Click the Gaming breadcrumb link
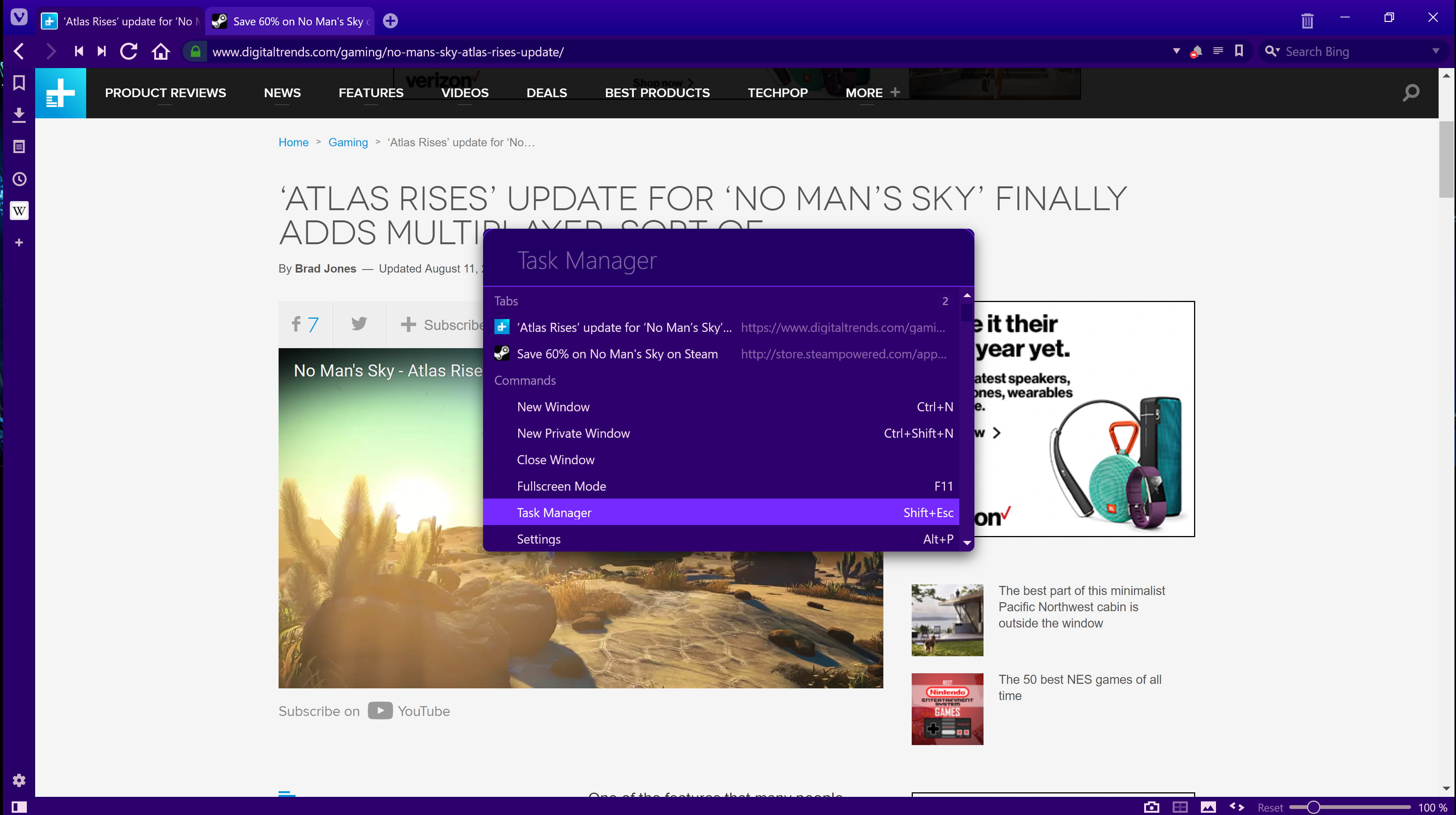Screen dimensions: 1456x815 pos(348,143)
